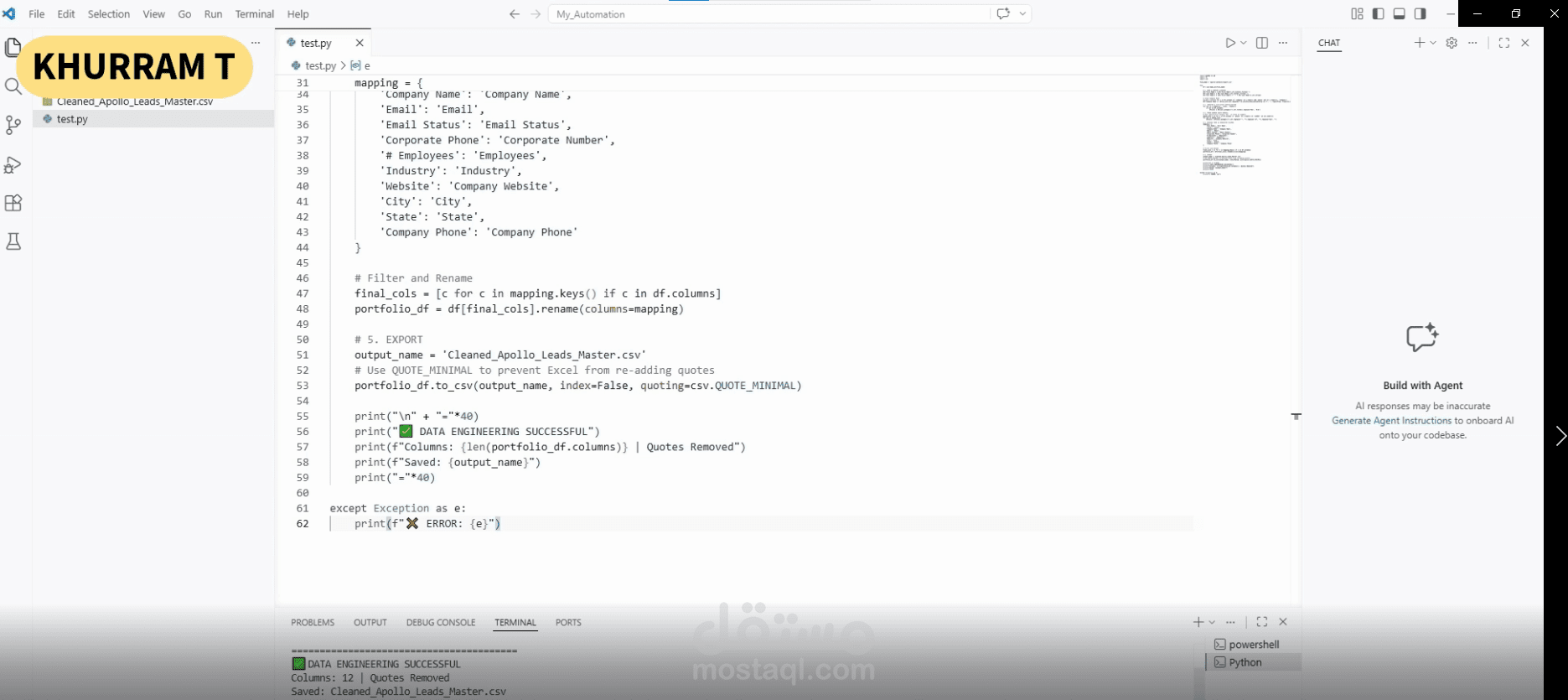
Task: Close the test.py editor tab
Action: (360, 43)
